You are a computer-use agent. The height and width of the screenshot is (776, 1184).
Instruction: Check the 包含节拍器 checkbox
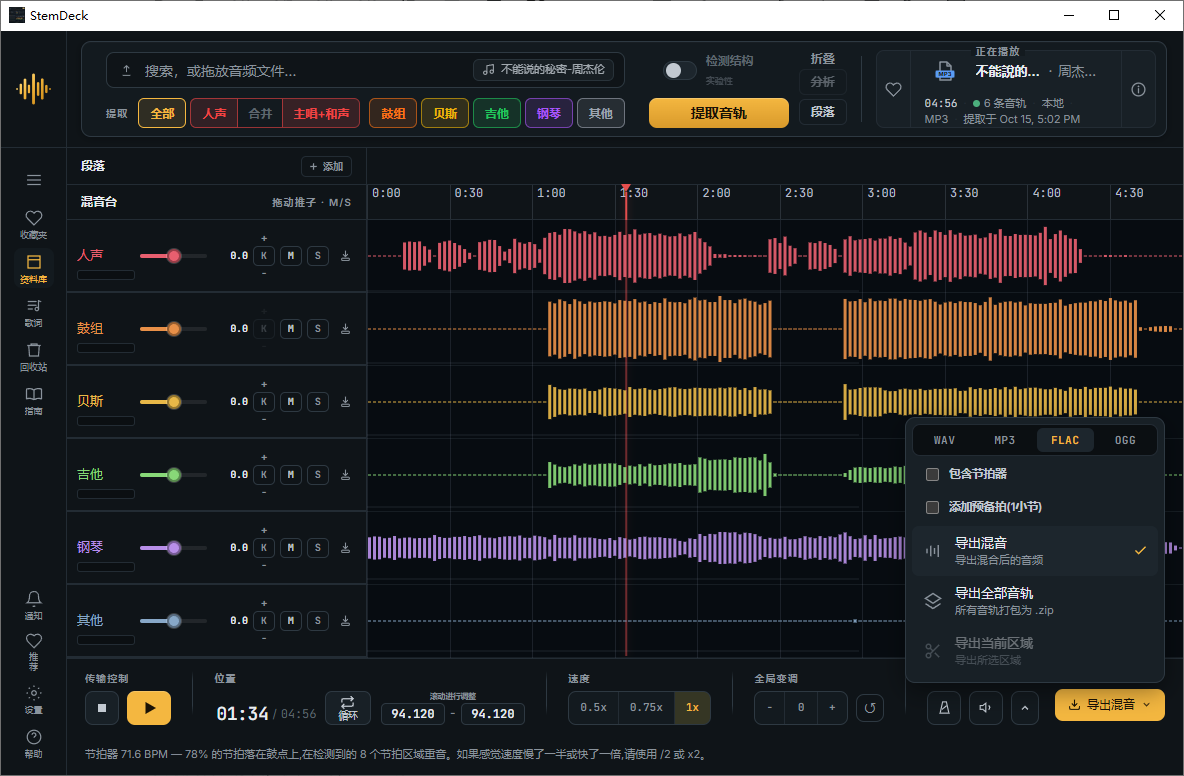[x=933, y=474]
